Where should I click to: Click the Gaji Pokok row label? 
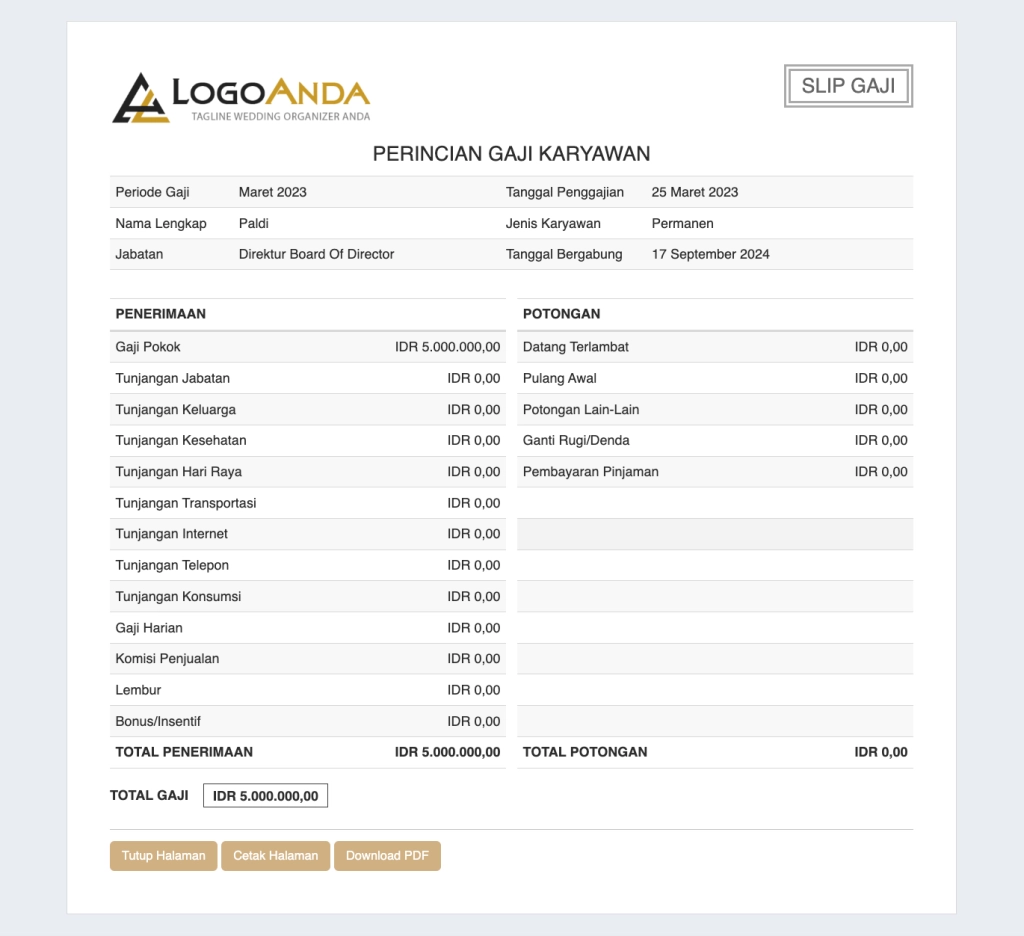click(148, 347)
